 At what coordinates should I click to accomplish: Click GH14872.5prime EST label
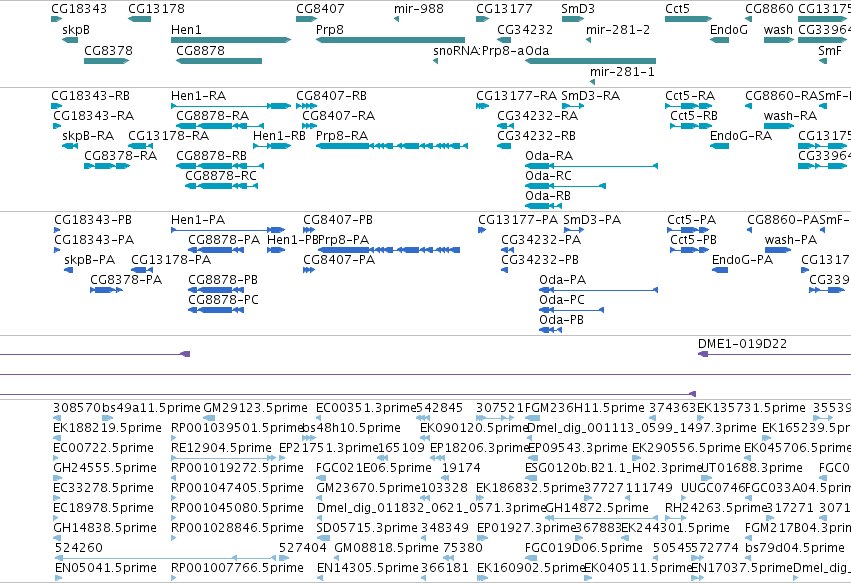(596, 508)
